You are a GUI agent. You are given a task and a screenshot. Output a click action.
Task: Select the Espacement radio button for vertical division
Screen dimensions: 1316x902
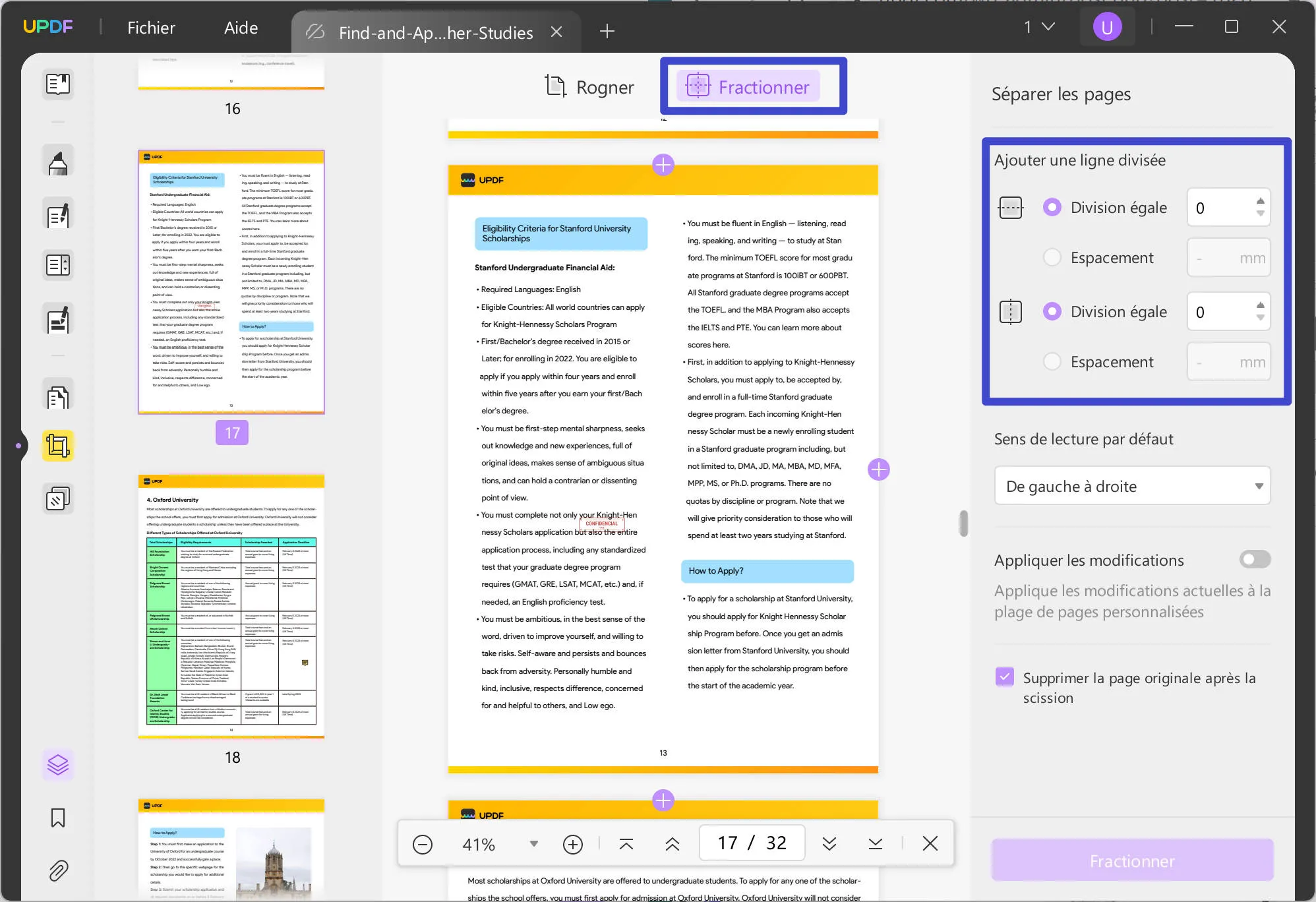(1052, 361)
